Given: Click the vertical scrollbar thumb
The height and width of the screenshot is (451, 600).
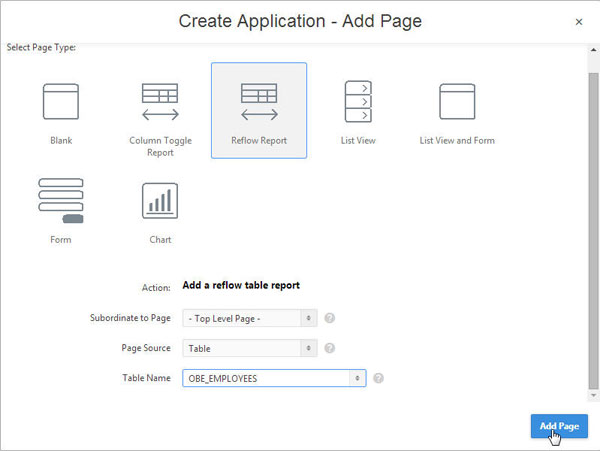Looking at the screenshot, I should click(x=593, y=230).
